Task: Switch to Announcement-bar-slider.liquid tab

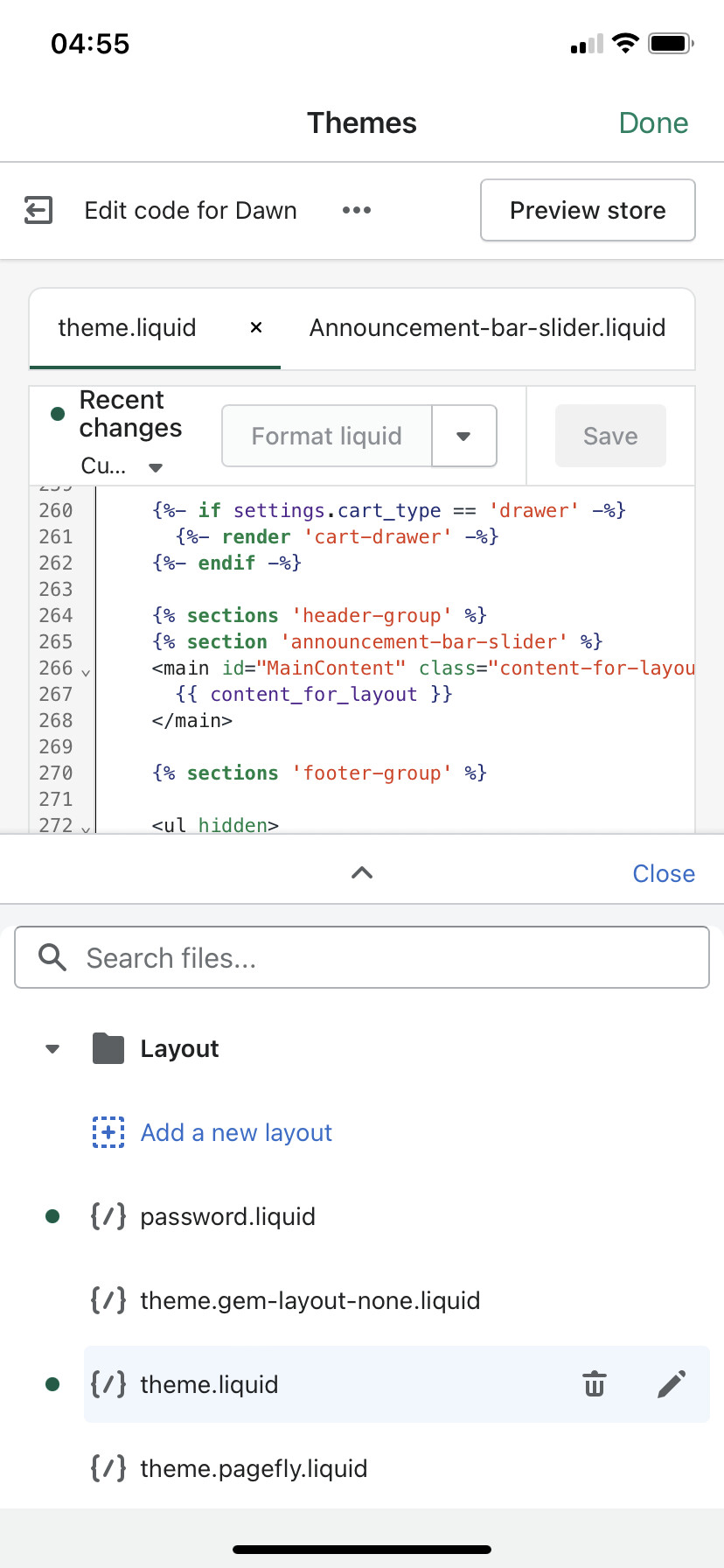Action: pos(487,328)
